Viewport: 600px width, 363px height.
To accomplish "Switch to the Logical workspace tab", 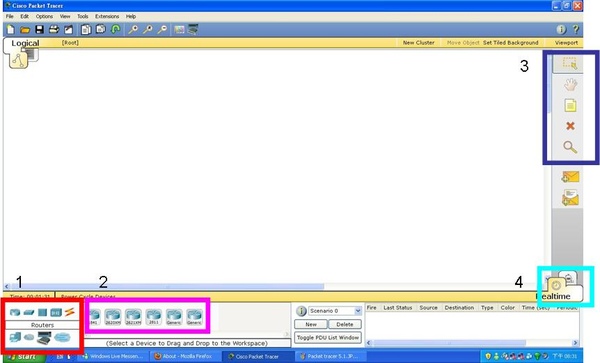I will click(25, 43).
